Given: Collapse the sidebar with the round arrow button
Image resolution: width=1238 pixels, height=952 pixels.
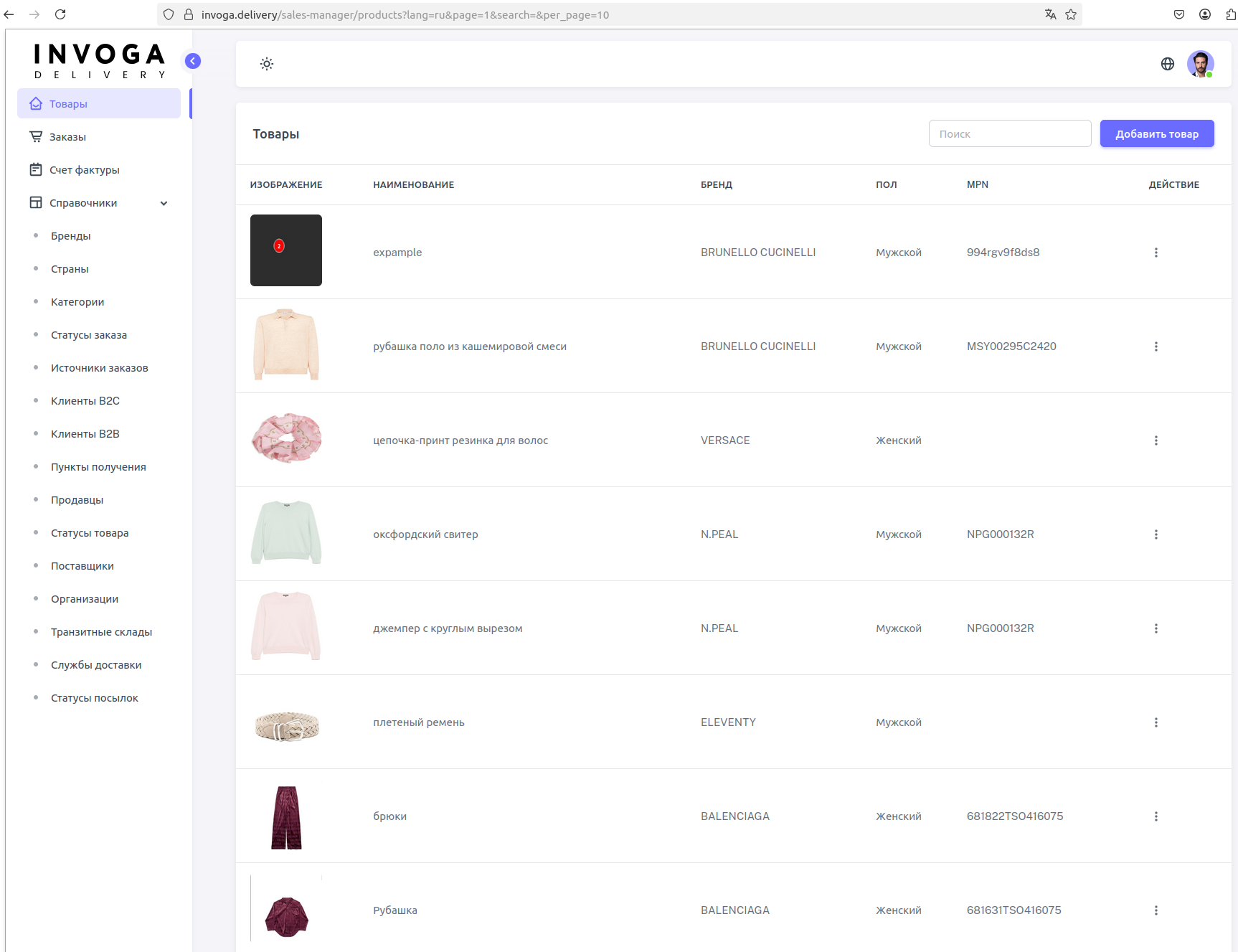Looking at the screenshot, I should point(193,61).
